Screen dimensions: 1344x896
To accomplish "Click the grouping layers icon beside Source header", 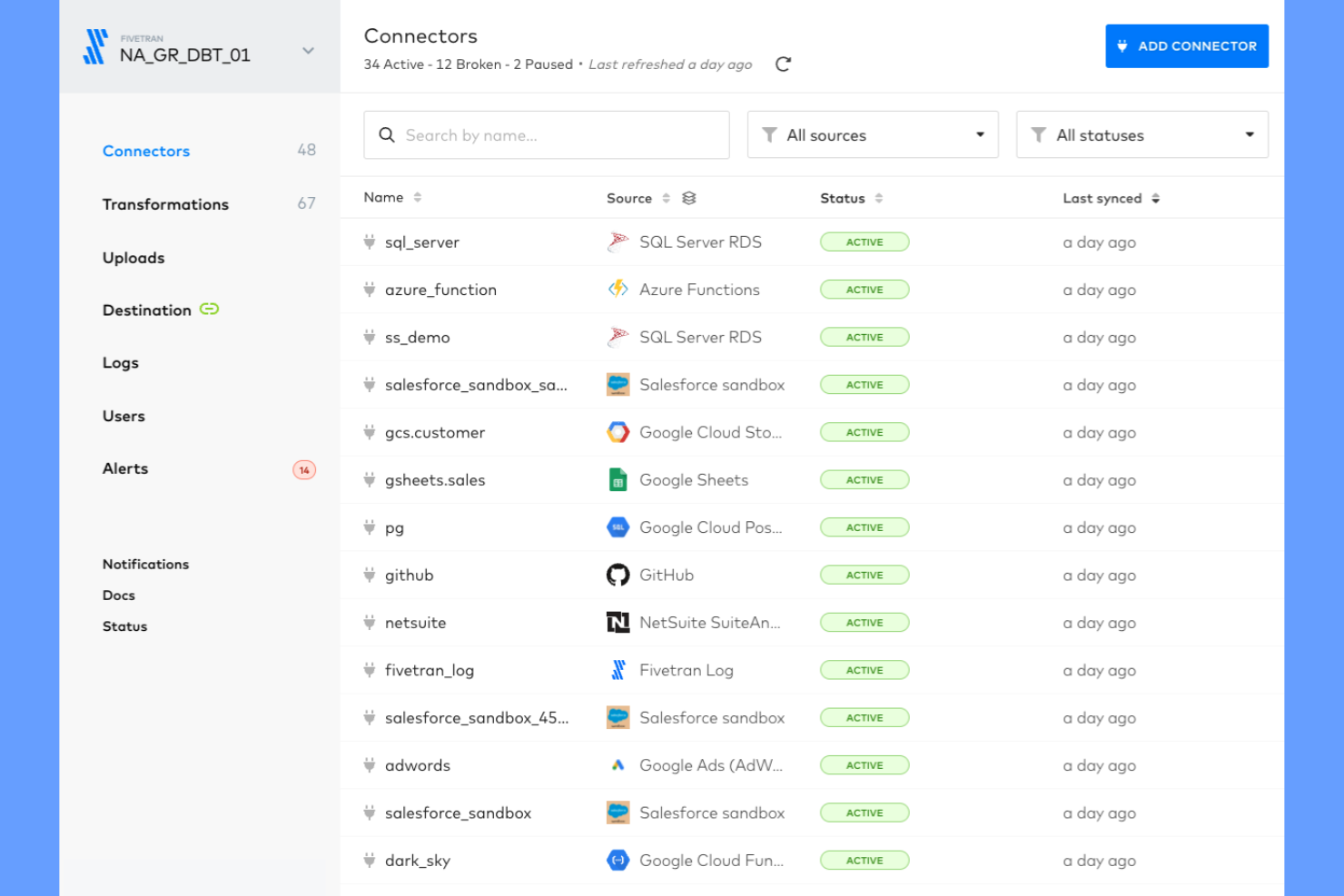I will [688, 197].
